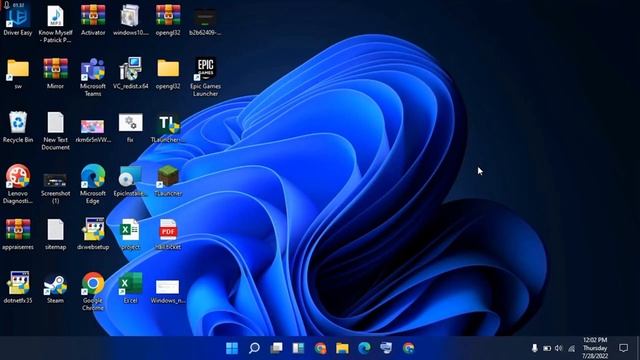This screenshot has width=640, height=360.
Task: Open taskbar Search
Action: (254, 348)
